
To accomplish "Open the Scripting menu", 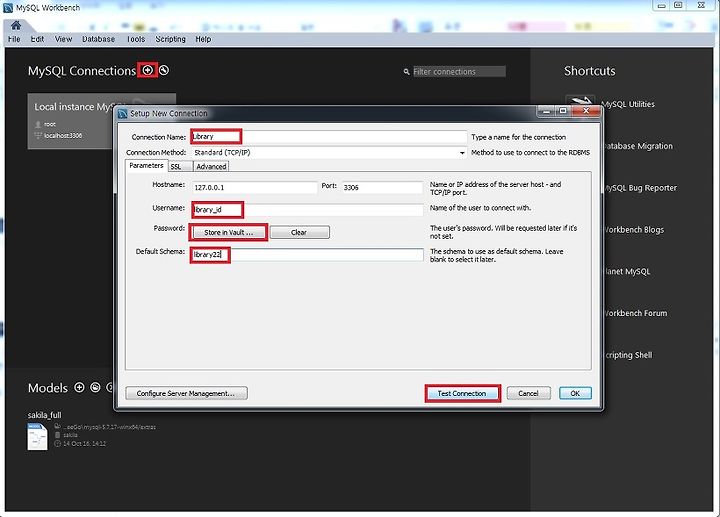I will 170,39.
